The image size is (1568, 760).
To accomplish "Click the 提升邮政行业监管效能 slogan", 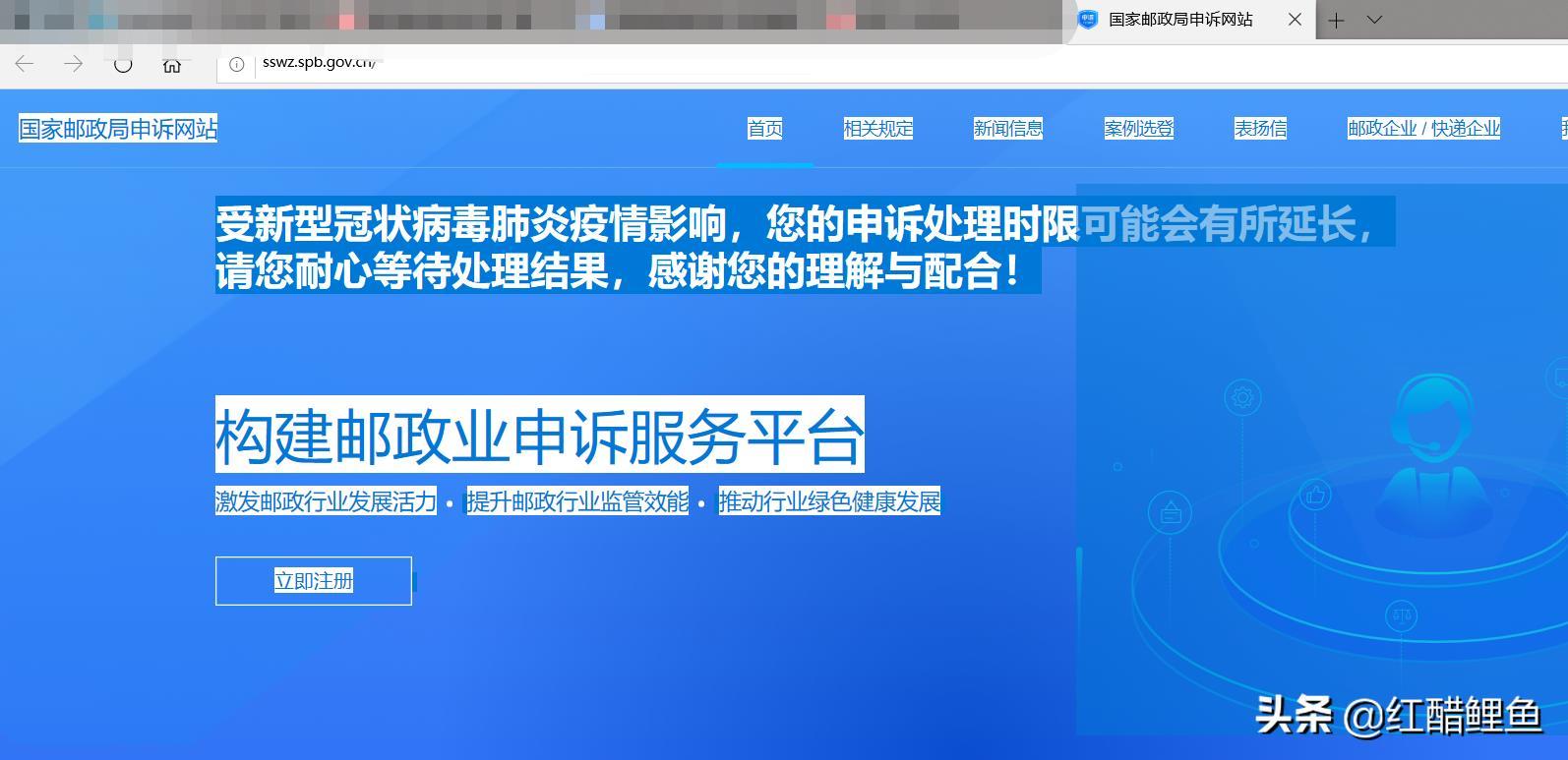I will point(577,501).
